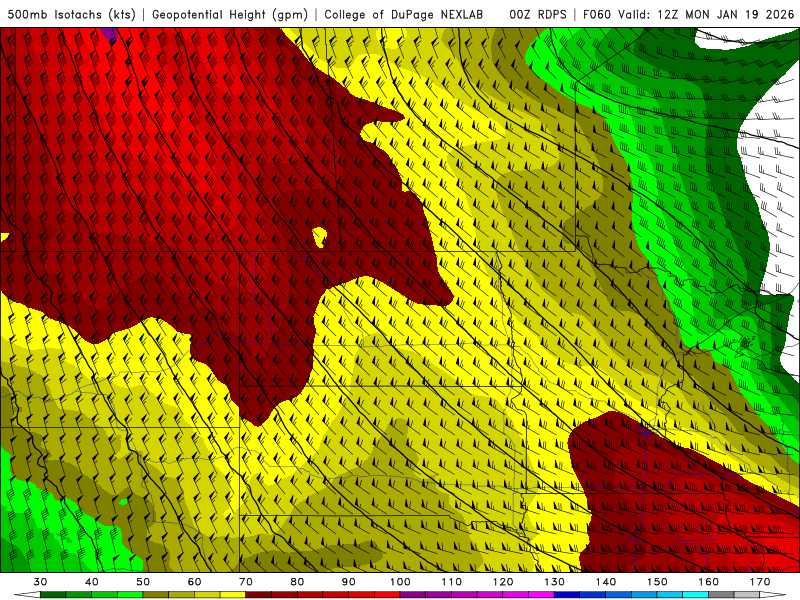Viewport: 800px width, 600px height.
Task: Select the bright red 95–100 kt legend swatch
Action: pyautogui.click(x=387, y=595)
